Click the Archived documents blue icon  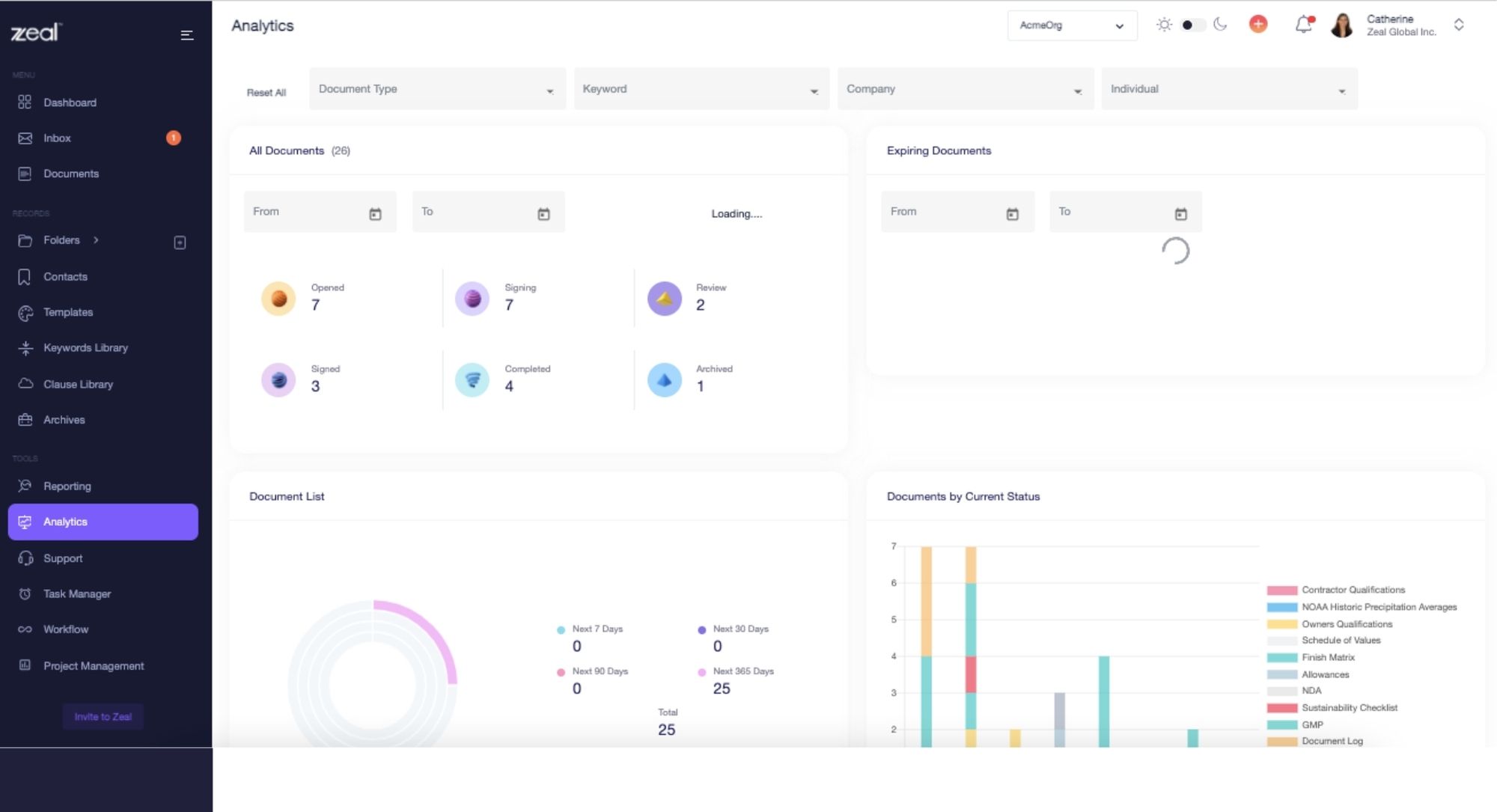[664, 380]
